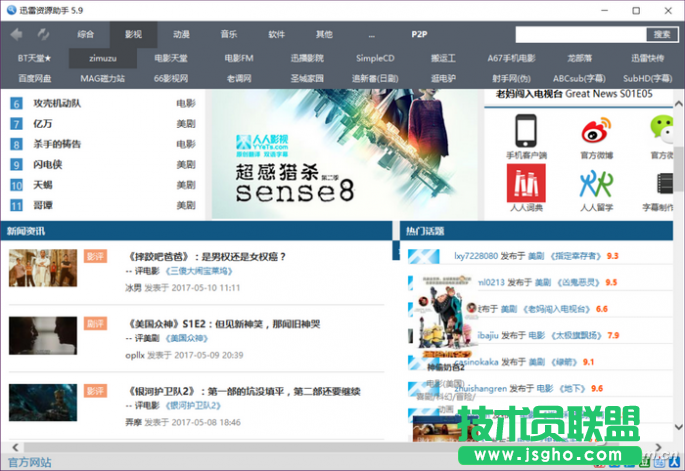Click the WeChat green bubble icon

point(662,129)
